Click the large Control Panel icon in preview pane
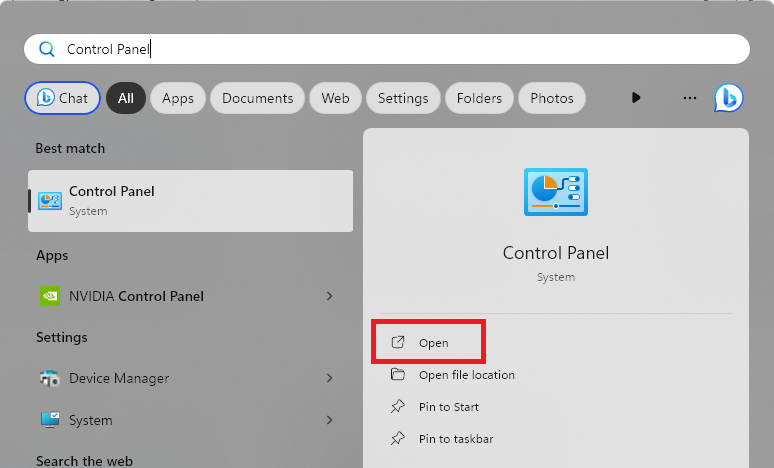Image resolution: width=774 pixels, height=468 pixels. click(x=555, y=192)
